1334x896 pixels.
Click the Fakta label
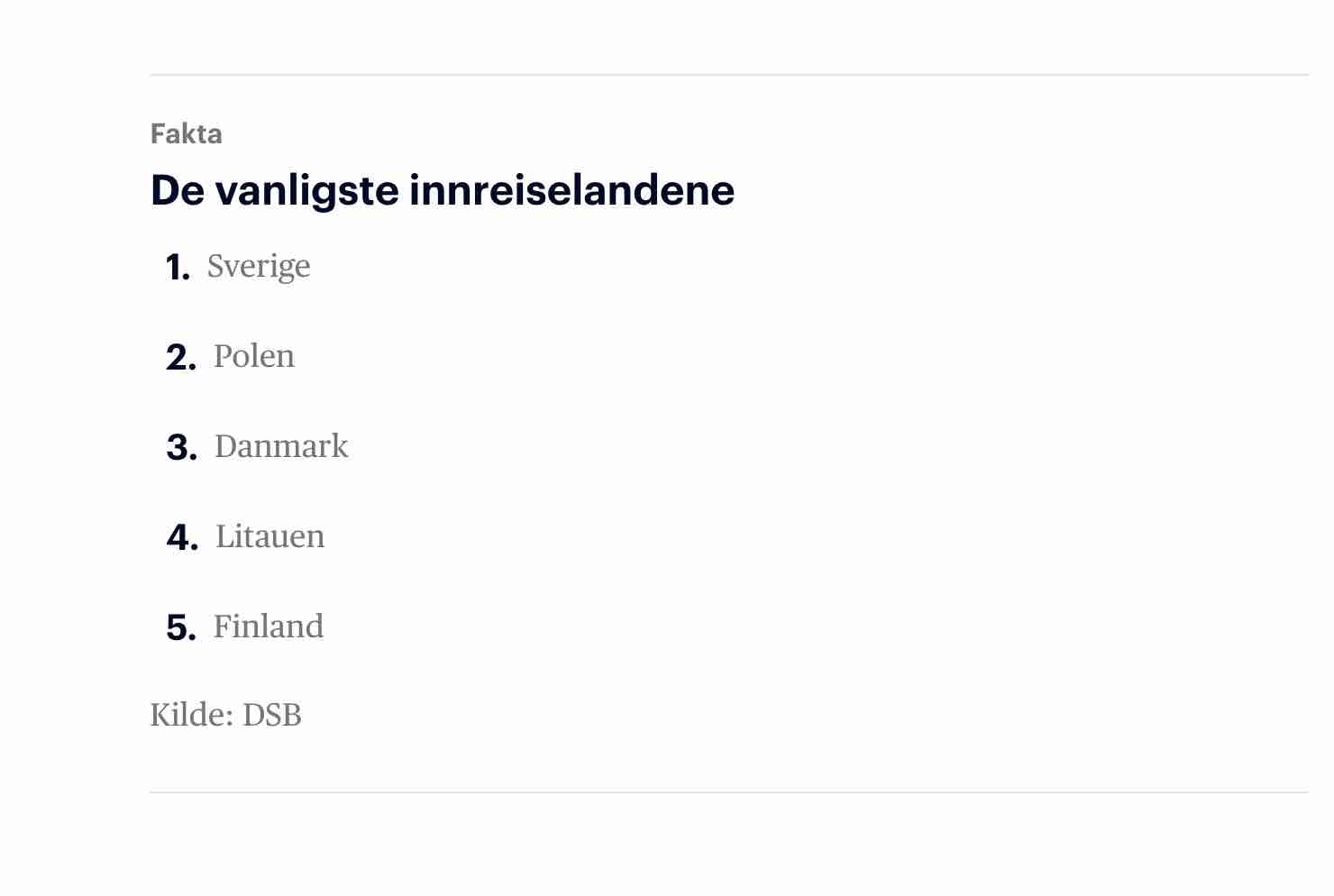pos(186,133)
